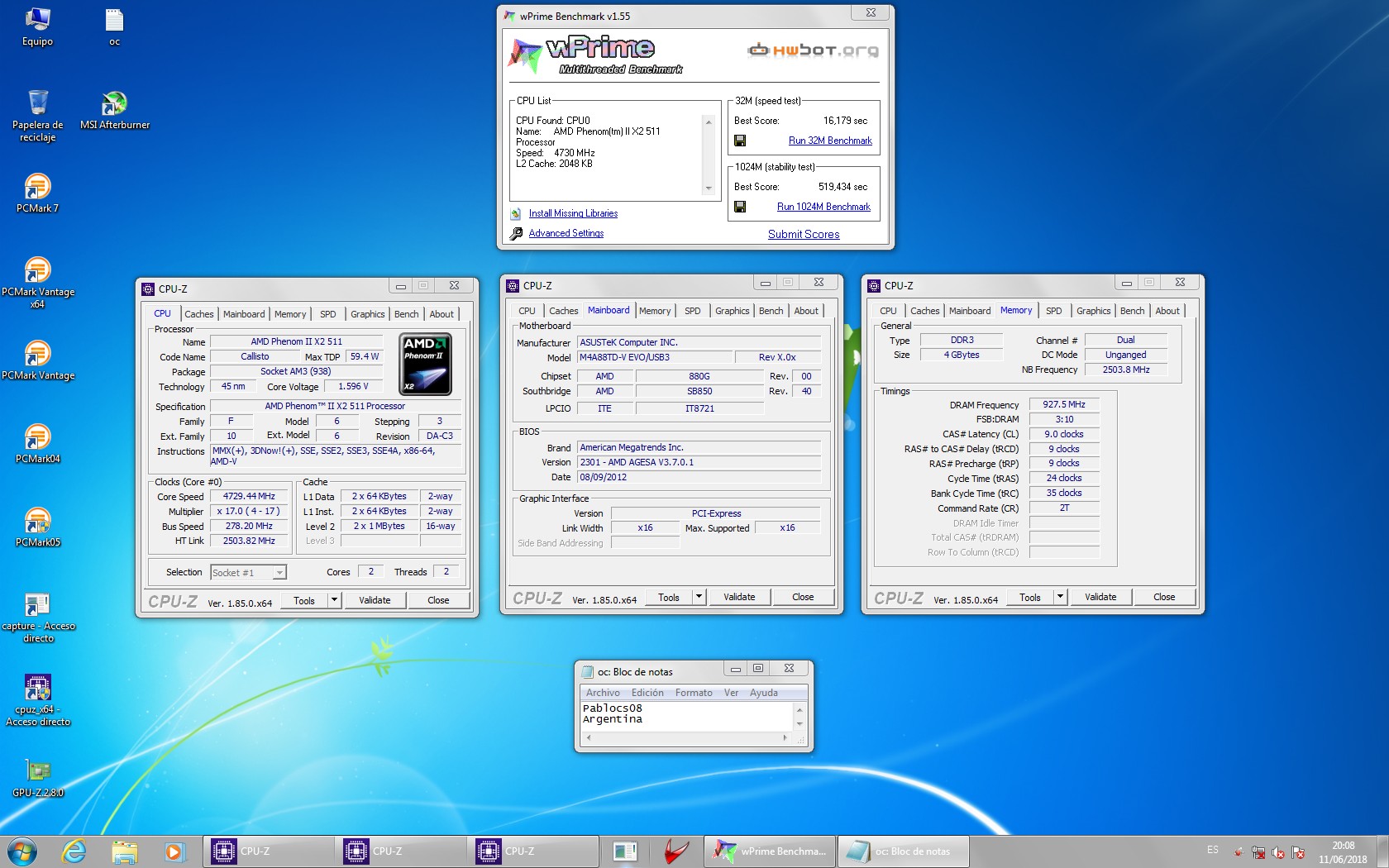Image resolution: width=1389 pixels, height=868 pixels.
Task: Click the save icon next to 32M benchmark
Action: coord(740,141)
